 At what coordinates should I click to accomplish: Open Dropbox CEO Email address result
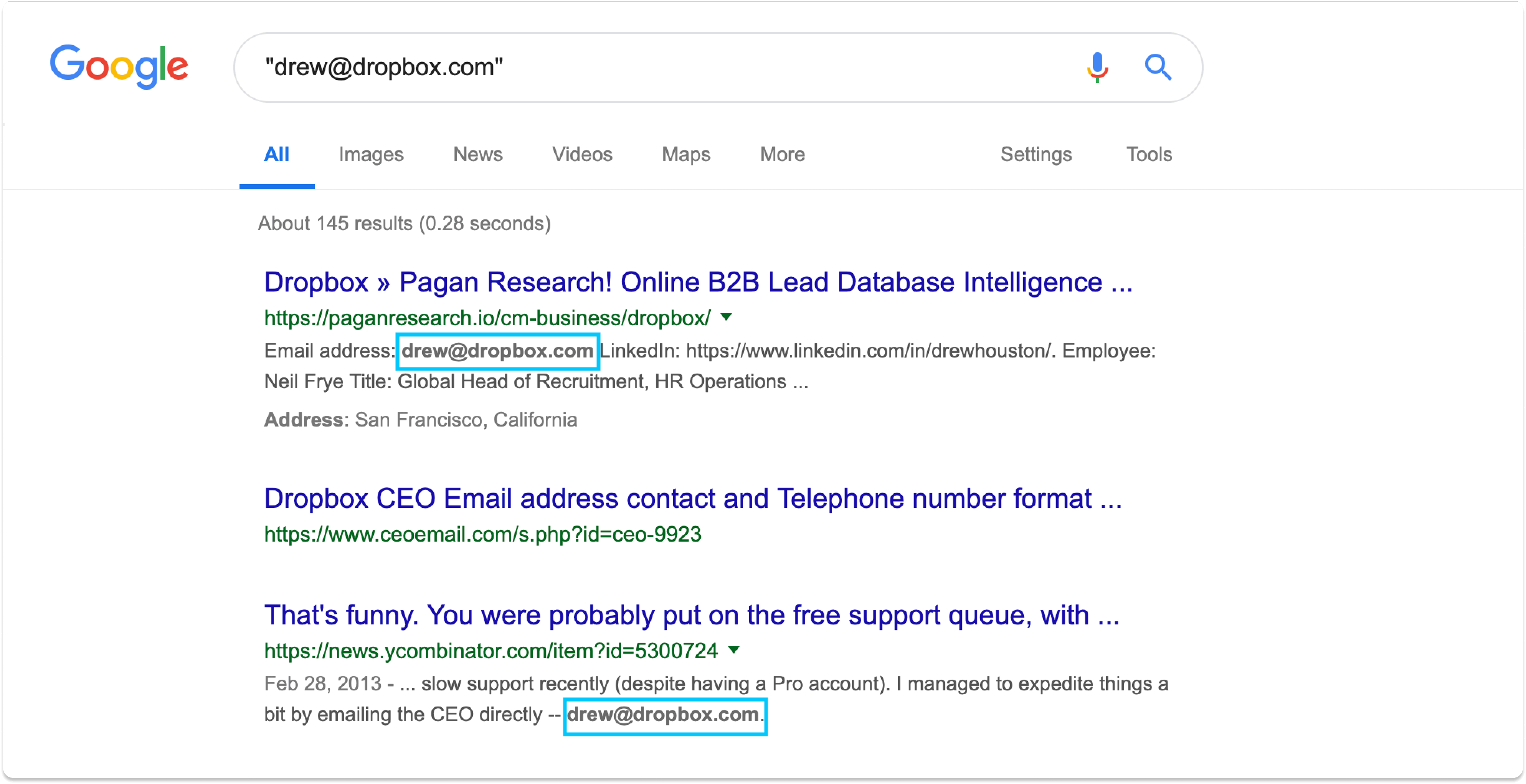click(692, 499)
